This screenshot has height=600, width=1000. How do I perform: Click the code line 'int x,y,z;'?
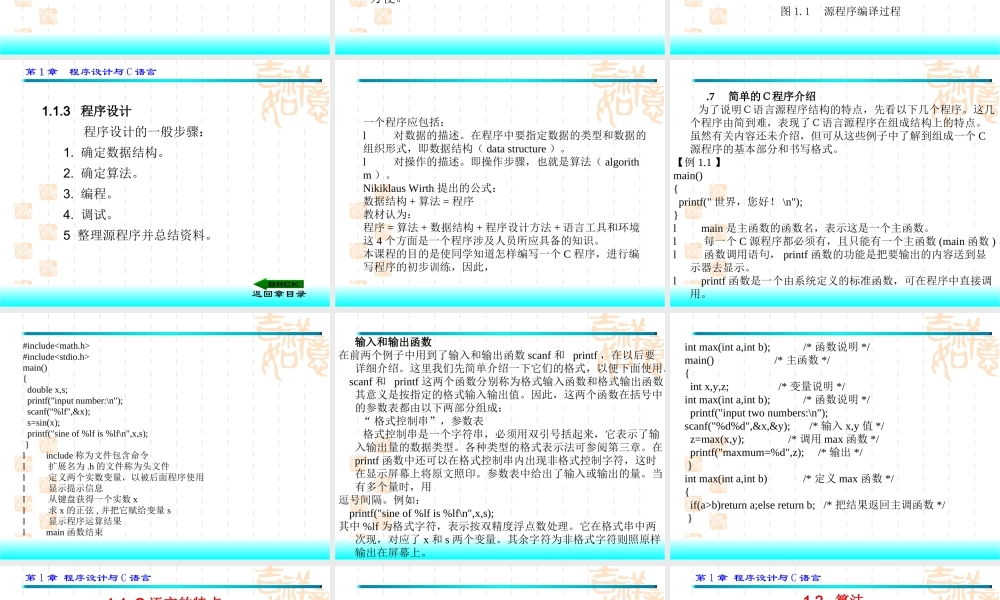point(709,386)
